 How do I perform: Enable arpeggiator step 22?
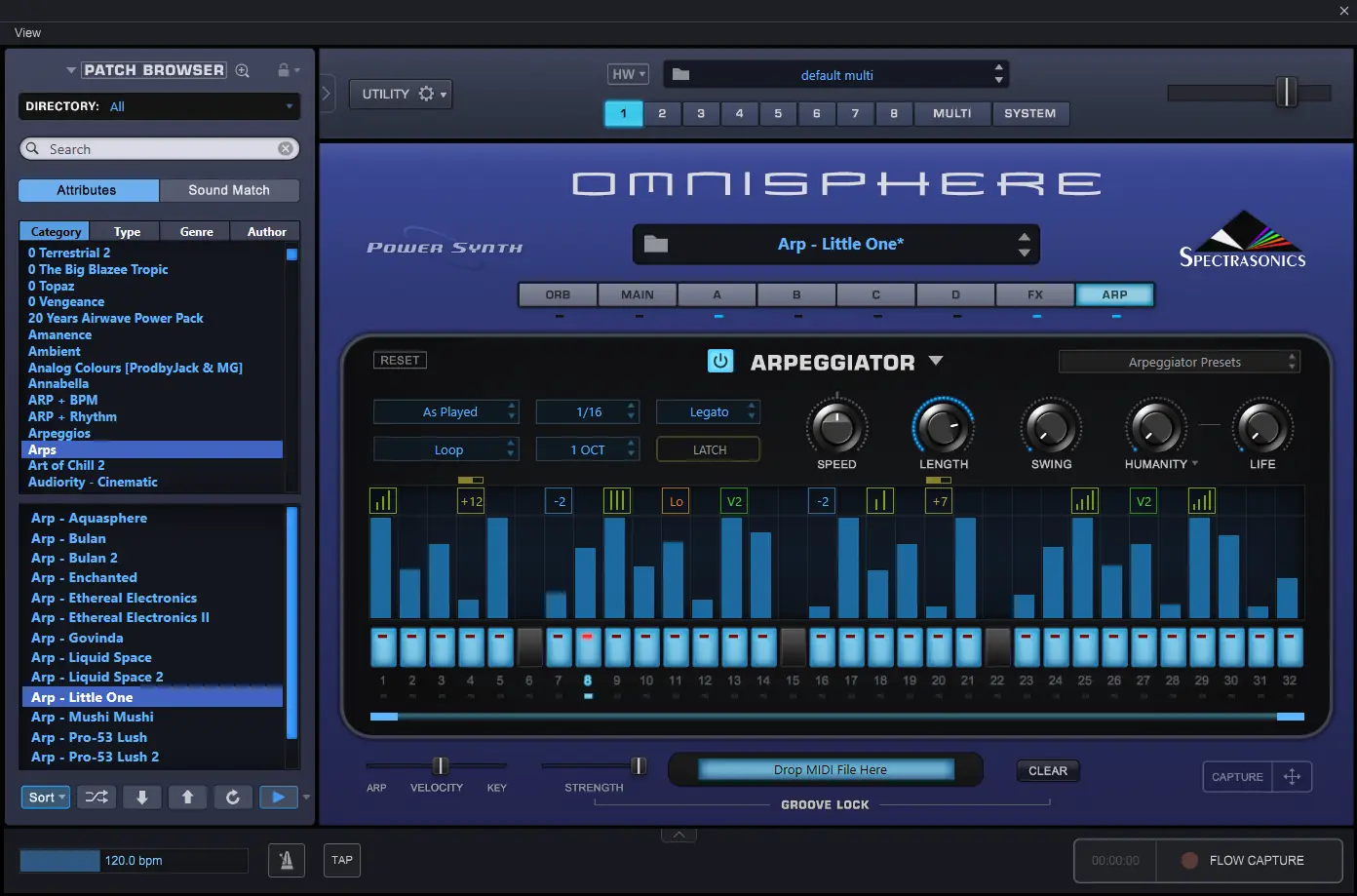[x=997, y=646]
